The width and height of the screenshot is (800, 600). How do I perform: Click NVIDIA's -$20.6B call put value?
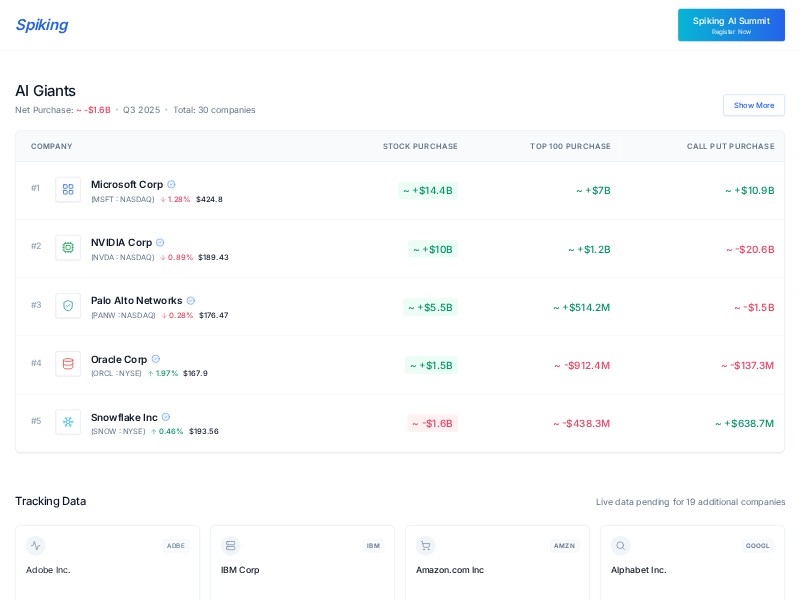748,249
